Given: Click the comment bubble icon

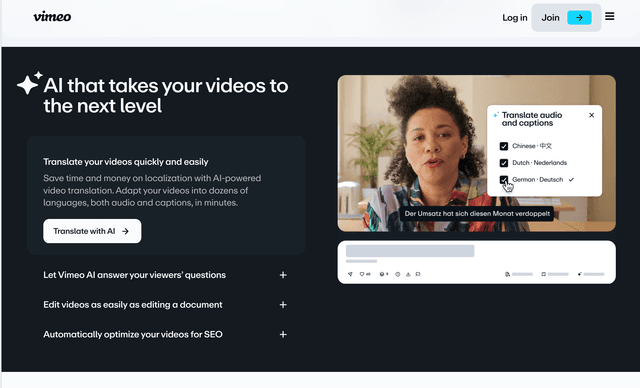Looking at the screenshot, I should 418,274.
